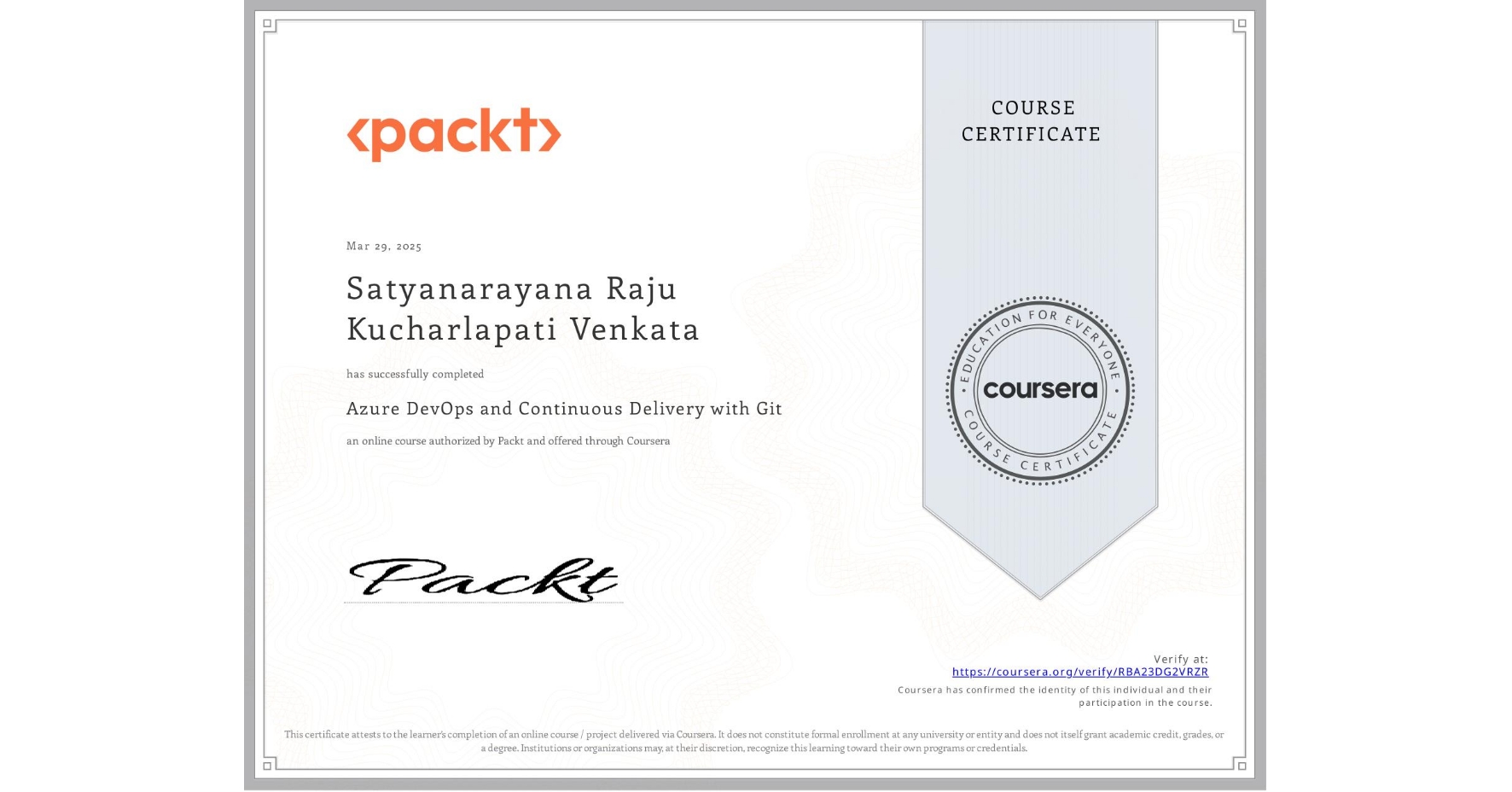
Task: Click the name line 'Kucharlapati Venkata'
Action: click(523, 329)
